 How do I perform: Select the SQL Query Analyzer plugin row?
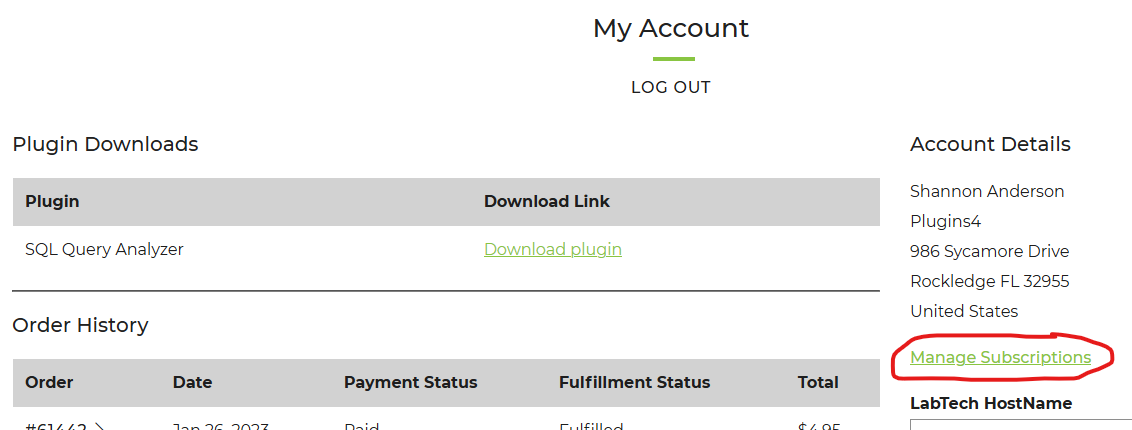pos(446,250)
